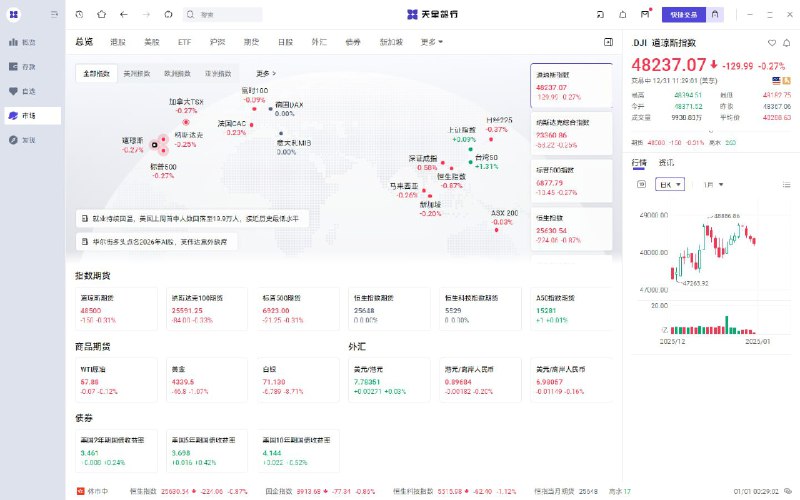This screenshot has width=800, height=500.
Task: Select the Nasdaq composite card 23360.86
Action: point(571,134)
